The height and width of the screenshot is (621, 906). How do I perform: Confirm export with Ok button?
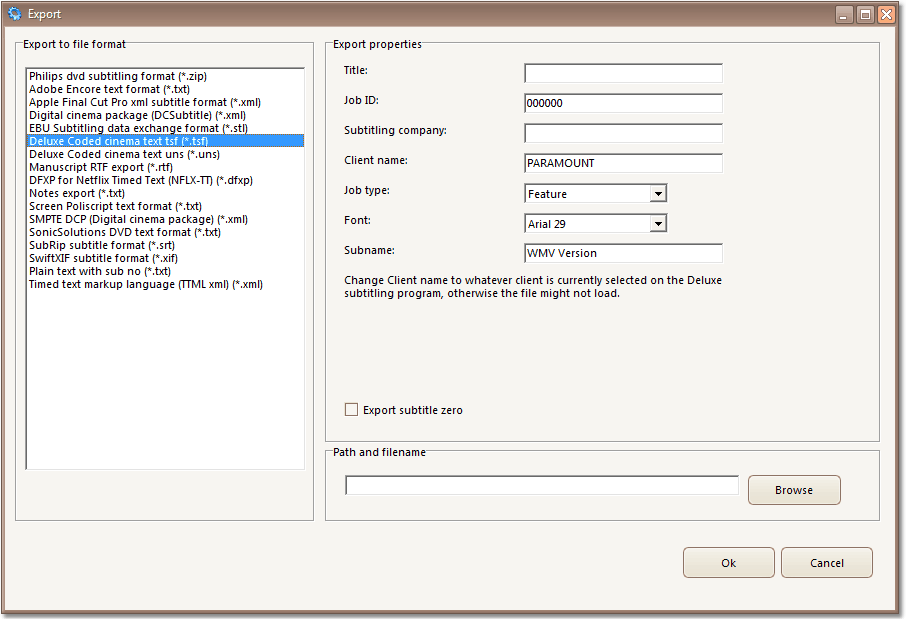(x=729, y=563)
